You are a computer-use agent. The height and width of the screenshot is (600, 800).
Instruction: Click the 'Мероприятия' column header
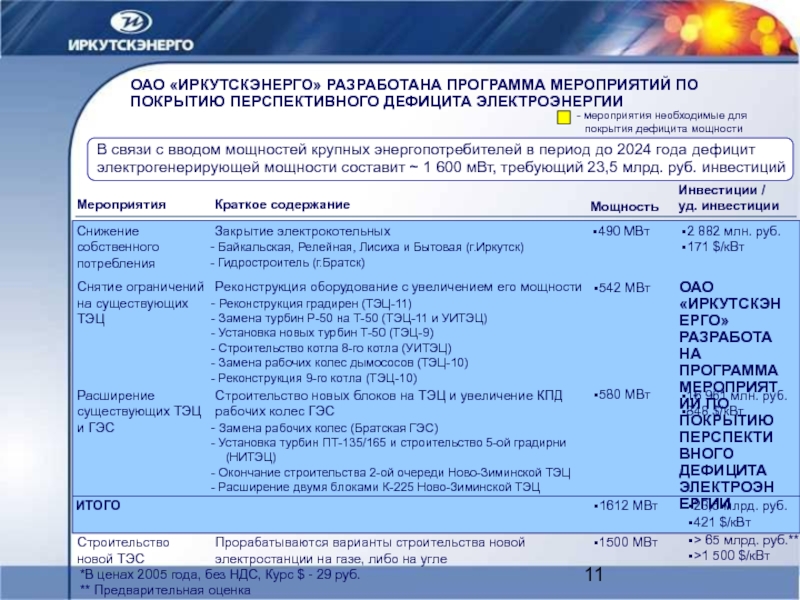coord(121,205)
